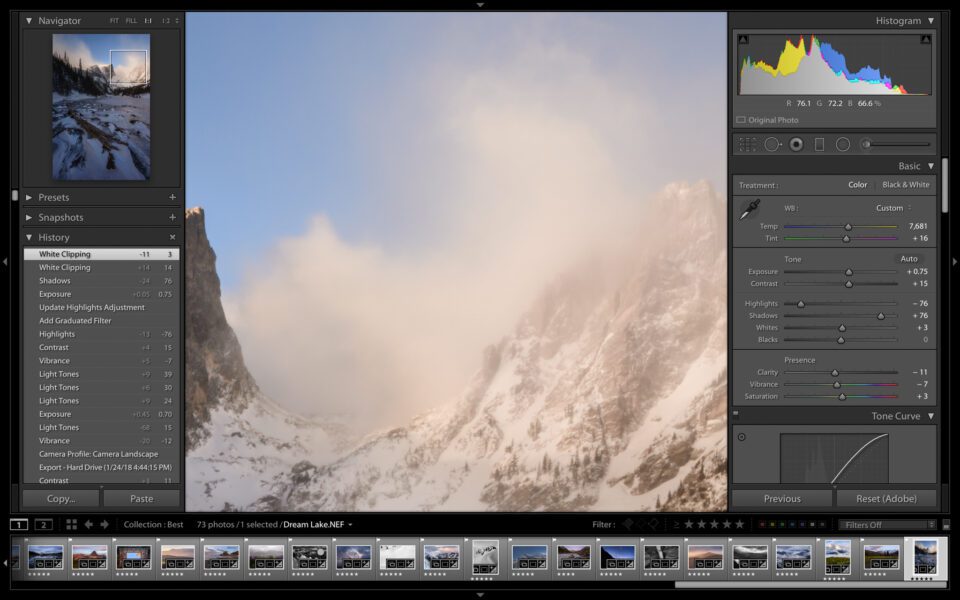Toggle the green color label filter
The width and height of the screenshot is (960, 600).
(782, 525)
